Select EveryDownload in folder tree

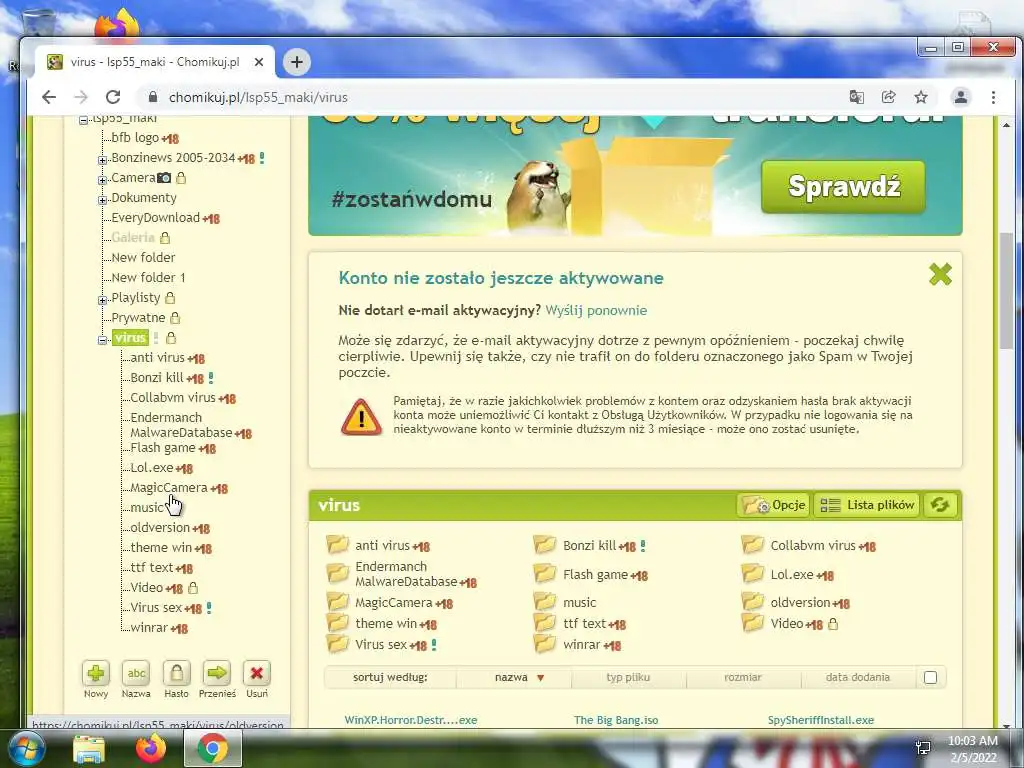155,217
